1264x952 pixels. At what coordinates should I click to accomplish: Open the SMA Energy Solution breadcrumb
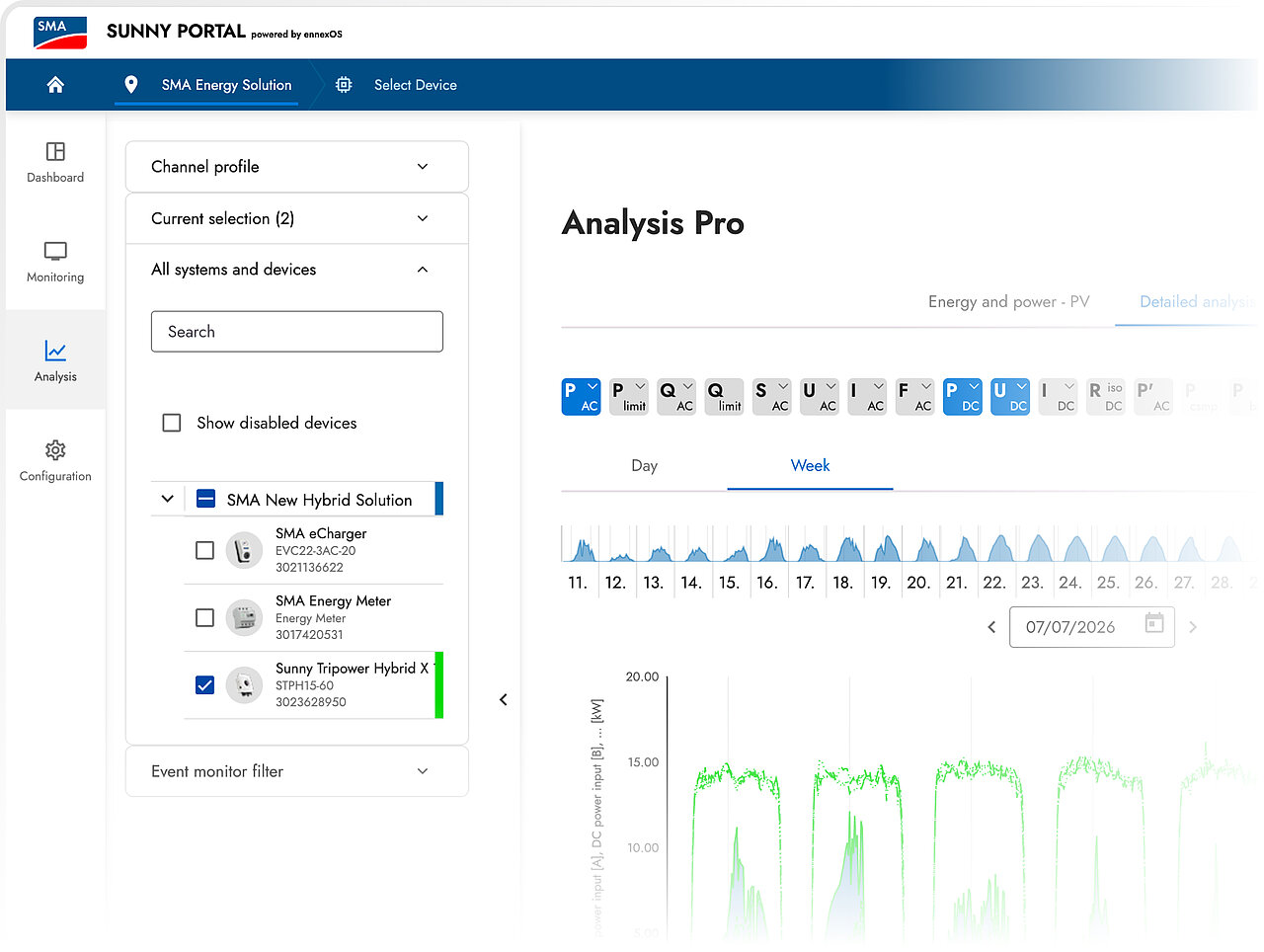(227, 85)
